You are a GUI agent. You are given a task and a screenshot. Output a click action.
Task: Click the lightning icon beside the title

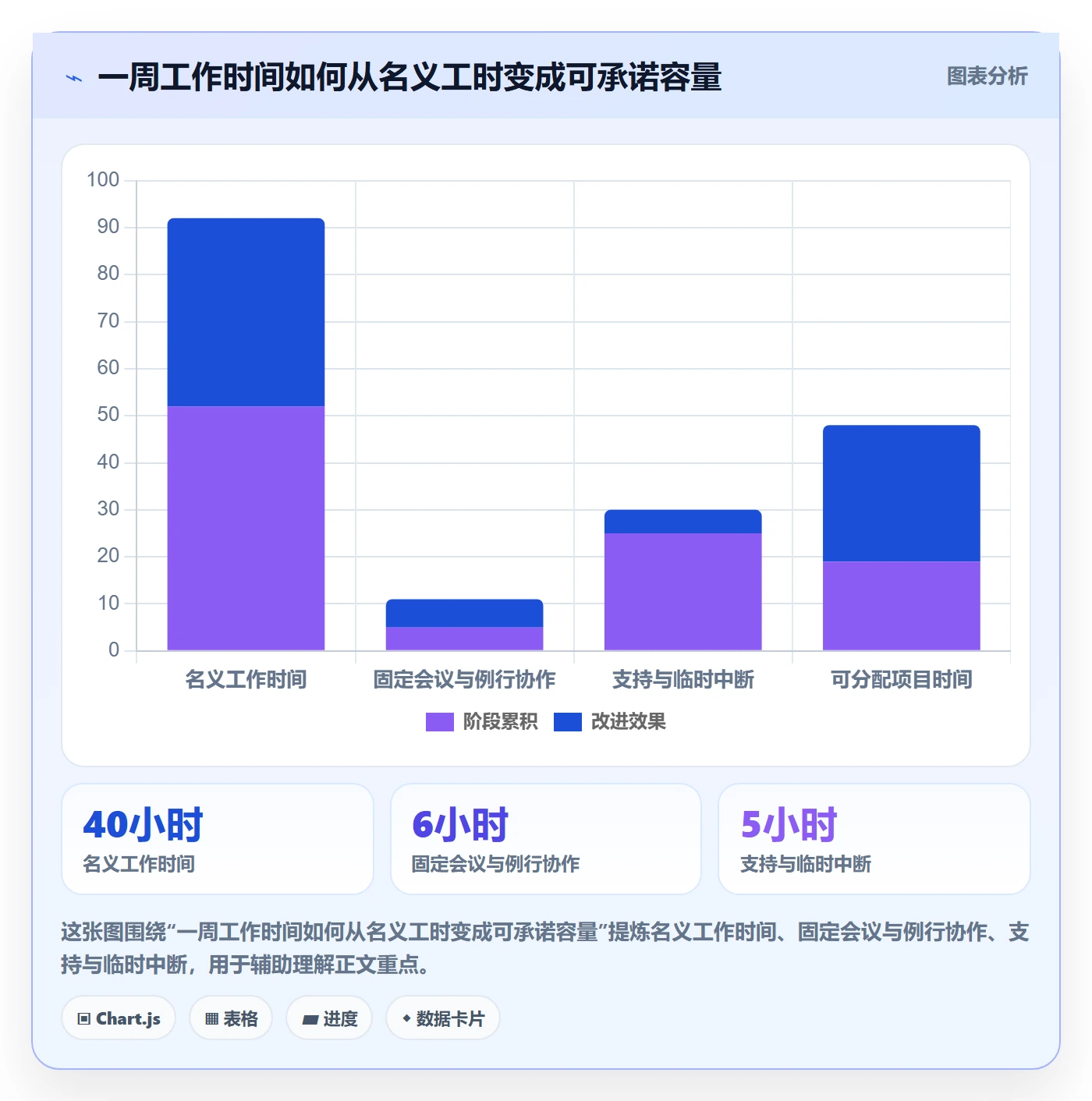pyautogui.click(x=74, y=78)
